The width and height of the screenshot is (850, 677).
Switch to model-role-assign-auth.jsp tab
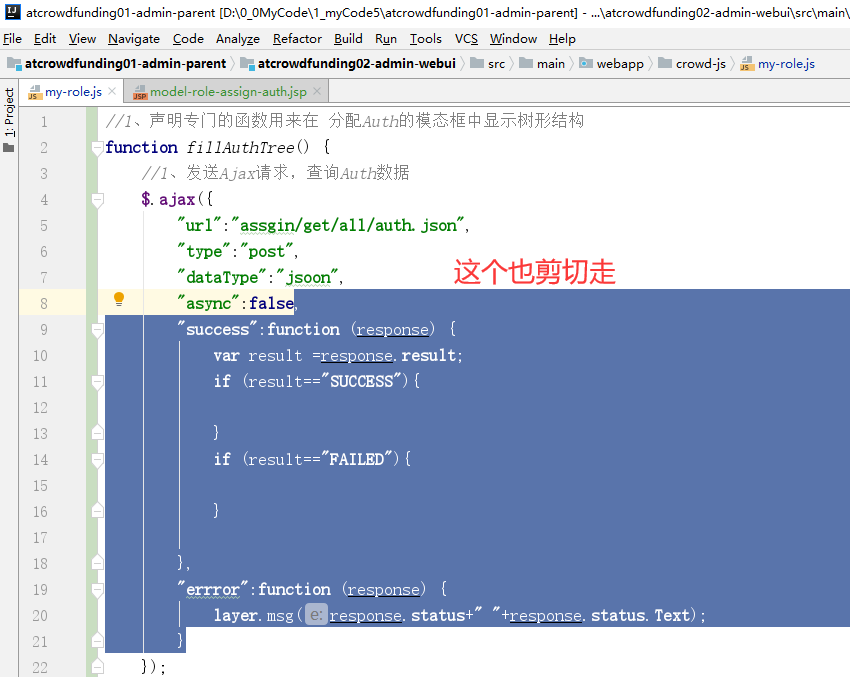coord(228,92)
